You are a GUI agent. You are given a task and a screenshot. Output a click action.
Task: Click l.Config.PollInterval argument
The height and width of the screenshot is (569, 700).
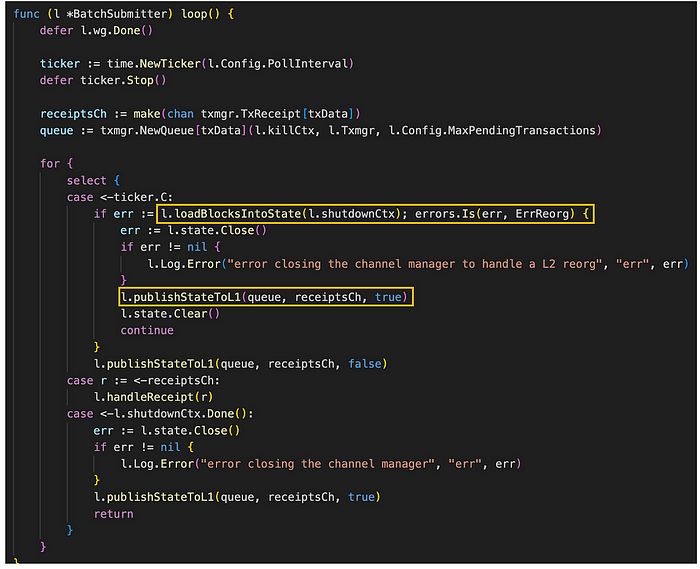point(278,64)
